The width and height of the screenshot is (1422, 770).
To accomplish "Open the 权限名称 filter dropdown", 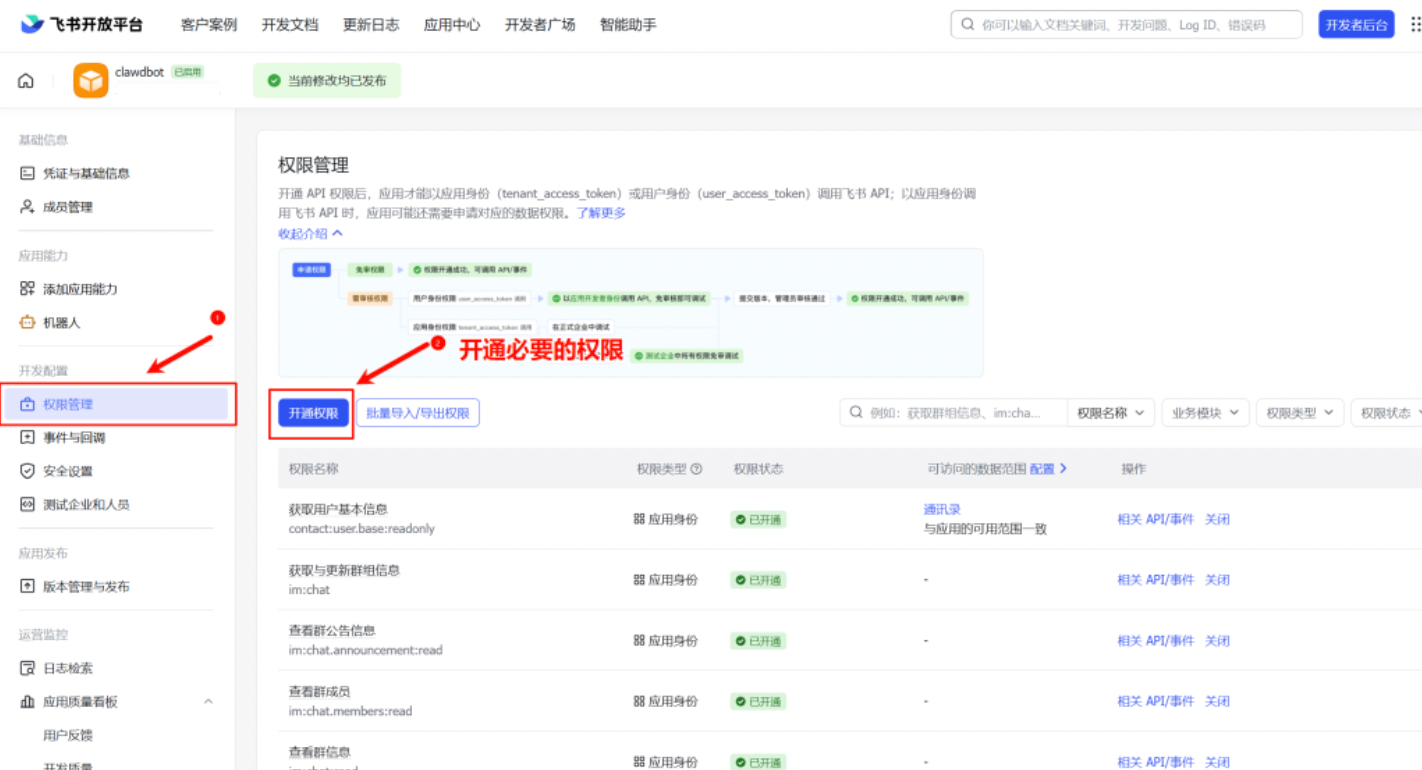I will click(1110, 412).
